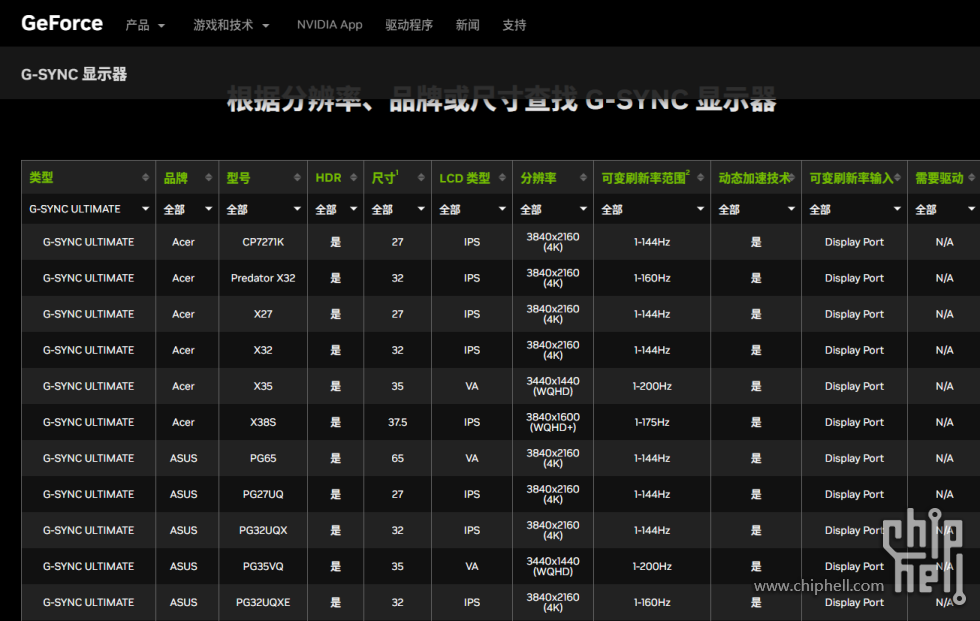Image resolution: width=980 pixels, height=621 pixels.
Task: Sort by 动态加速技术 column arrows
Action: coord(792,177)
